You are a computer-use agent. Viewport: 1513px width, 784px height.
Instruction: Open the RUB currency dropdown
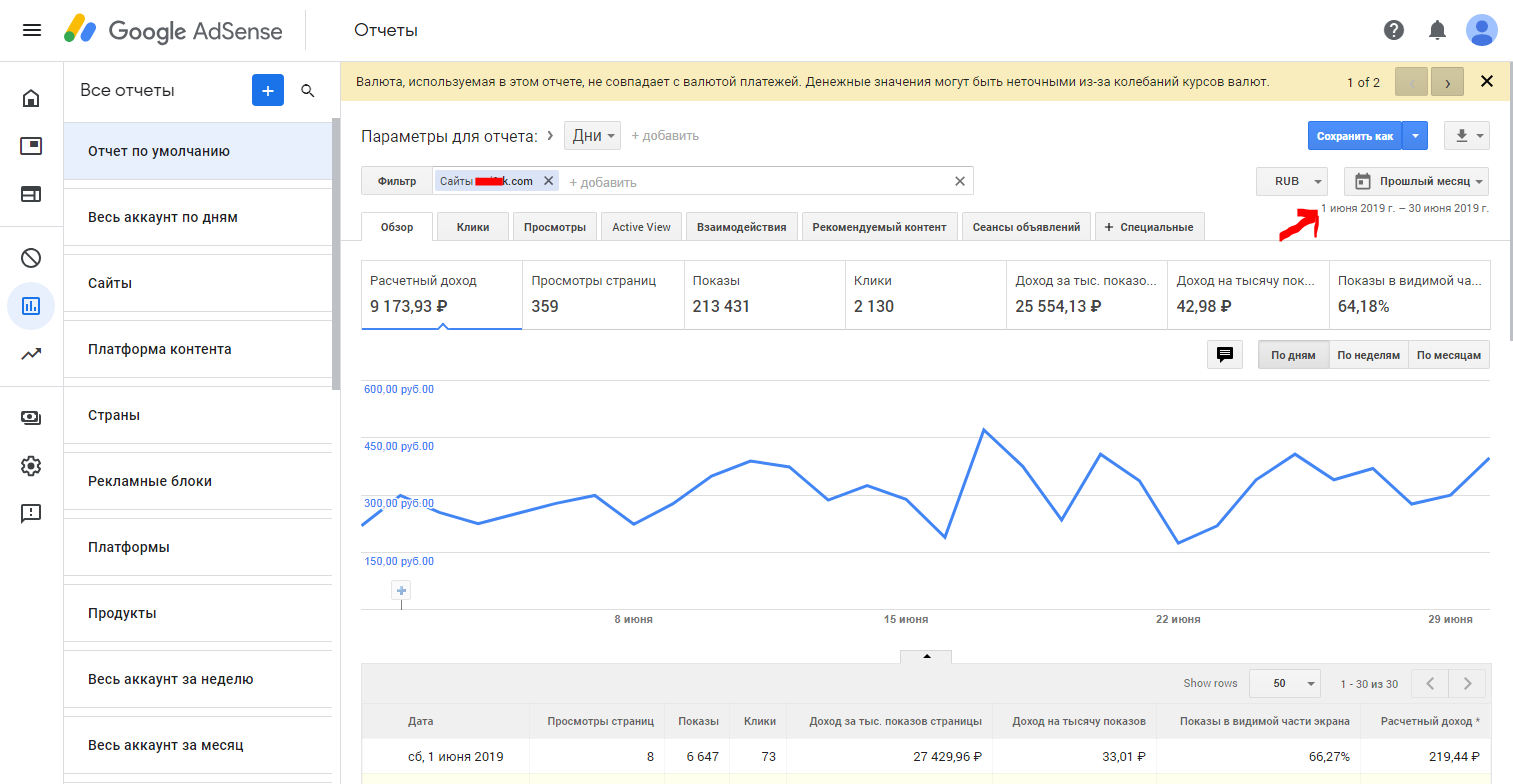click(1291, 182)
